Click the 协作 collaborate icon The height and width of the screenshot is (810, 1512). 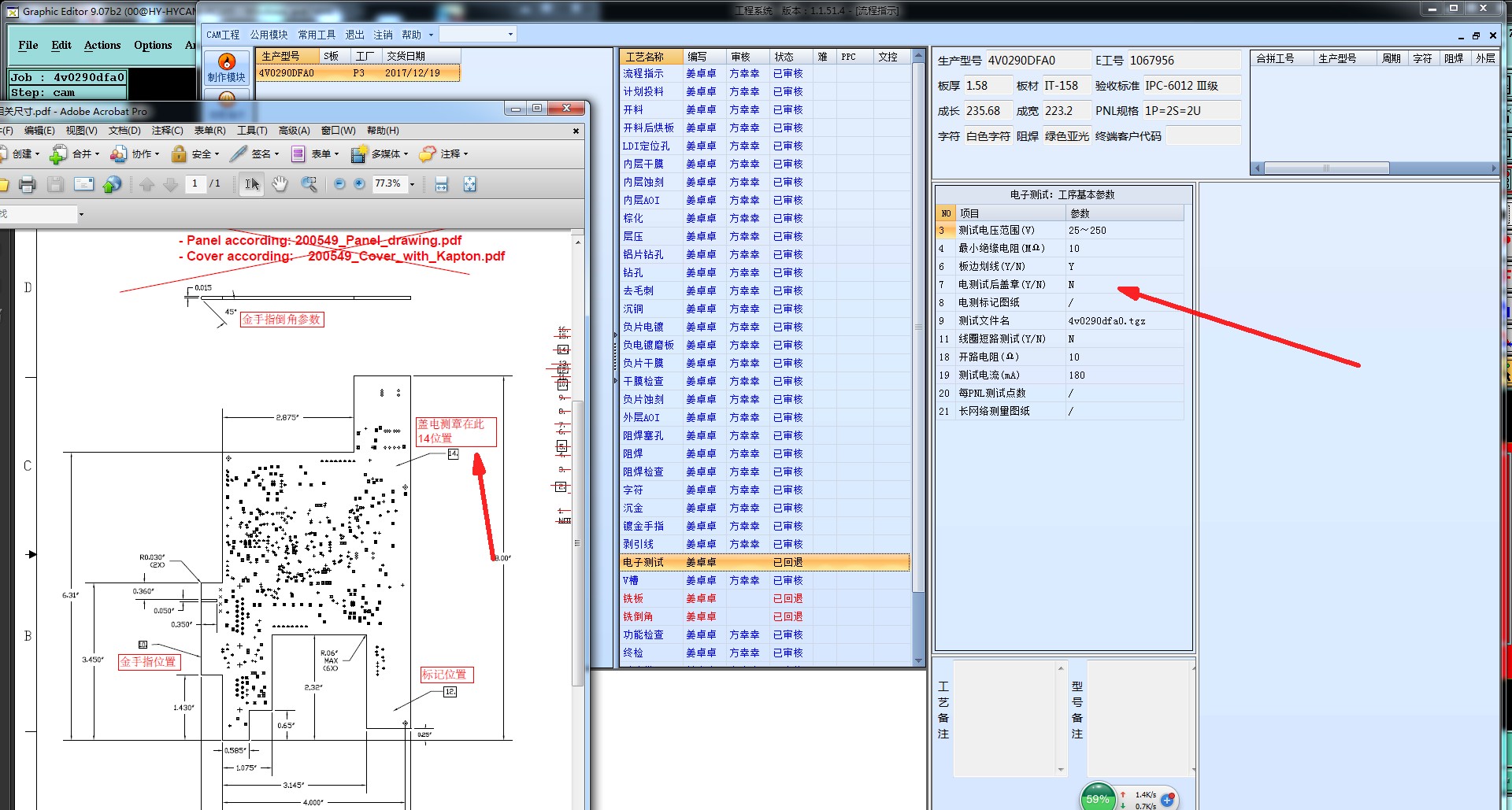(118, 154)
